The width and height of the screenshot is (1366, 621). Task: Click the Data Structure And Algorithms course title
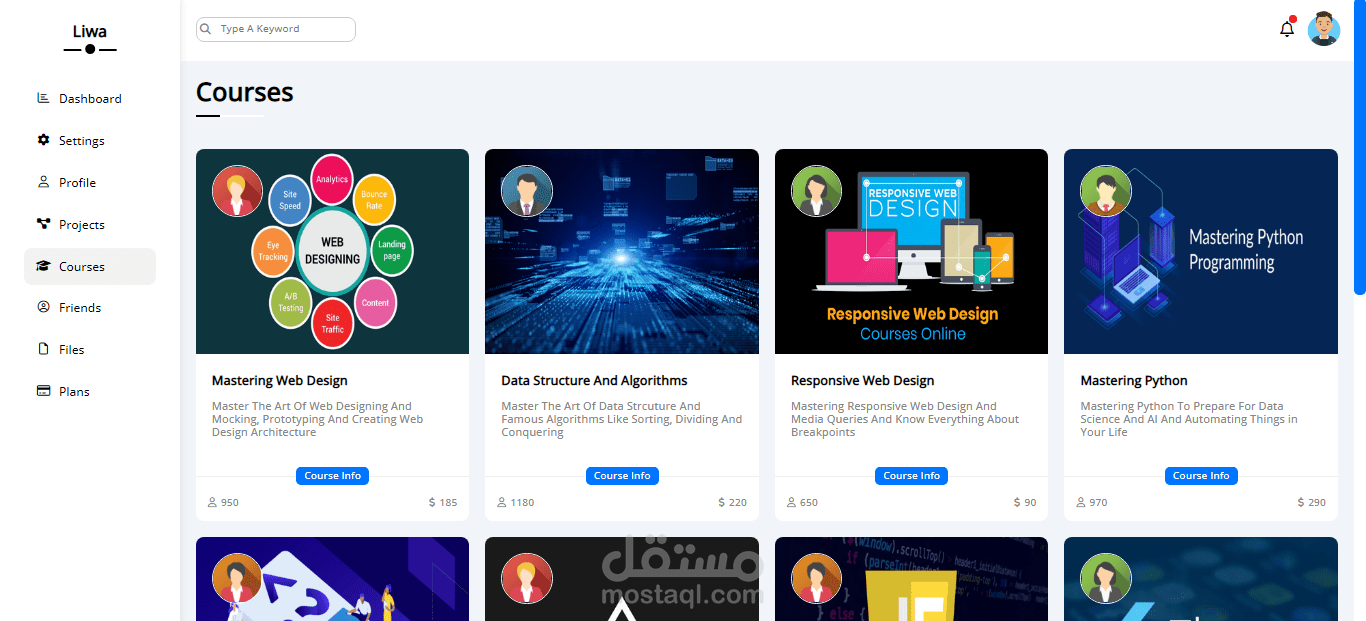[594, 381]
